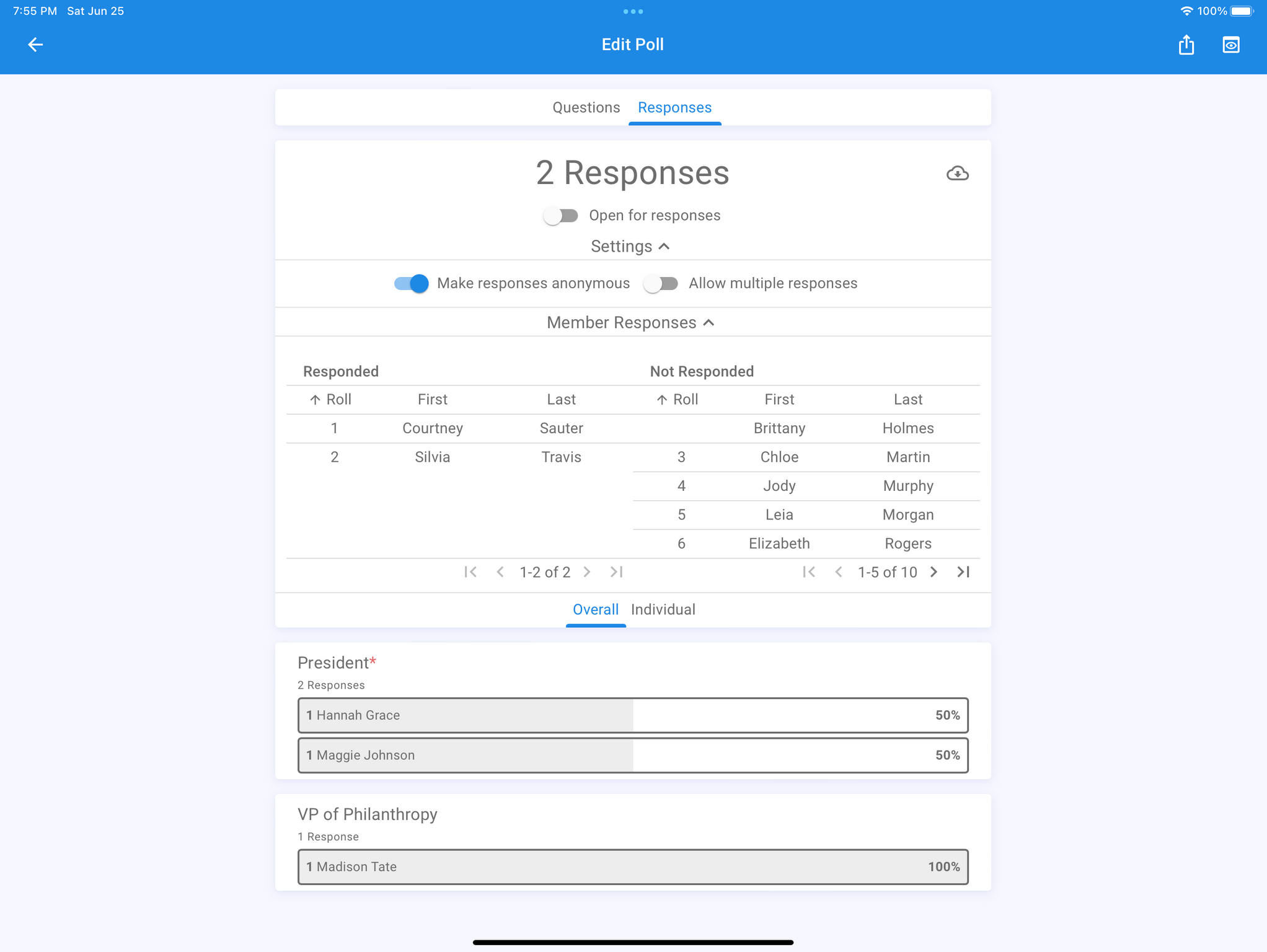Switch to the Questions tab

click(x=586, y=108)
